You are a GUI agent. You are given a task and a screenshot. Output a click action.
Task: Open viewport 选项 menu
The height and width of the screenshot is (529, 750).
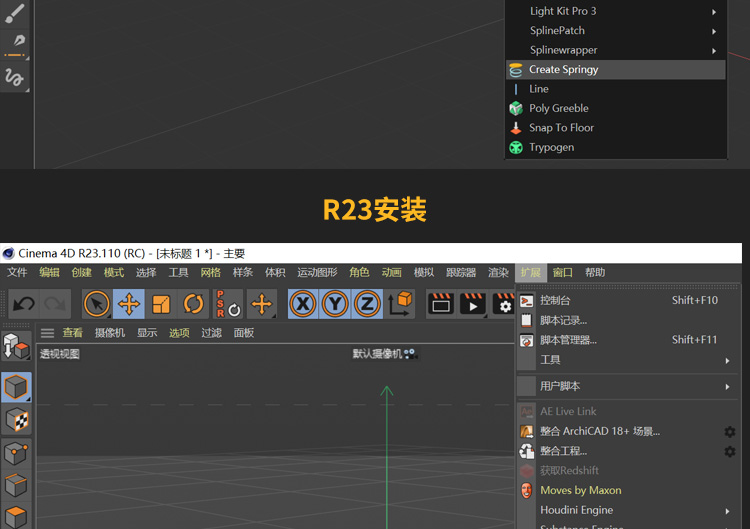[x=179, y=333]
